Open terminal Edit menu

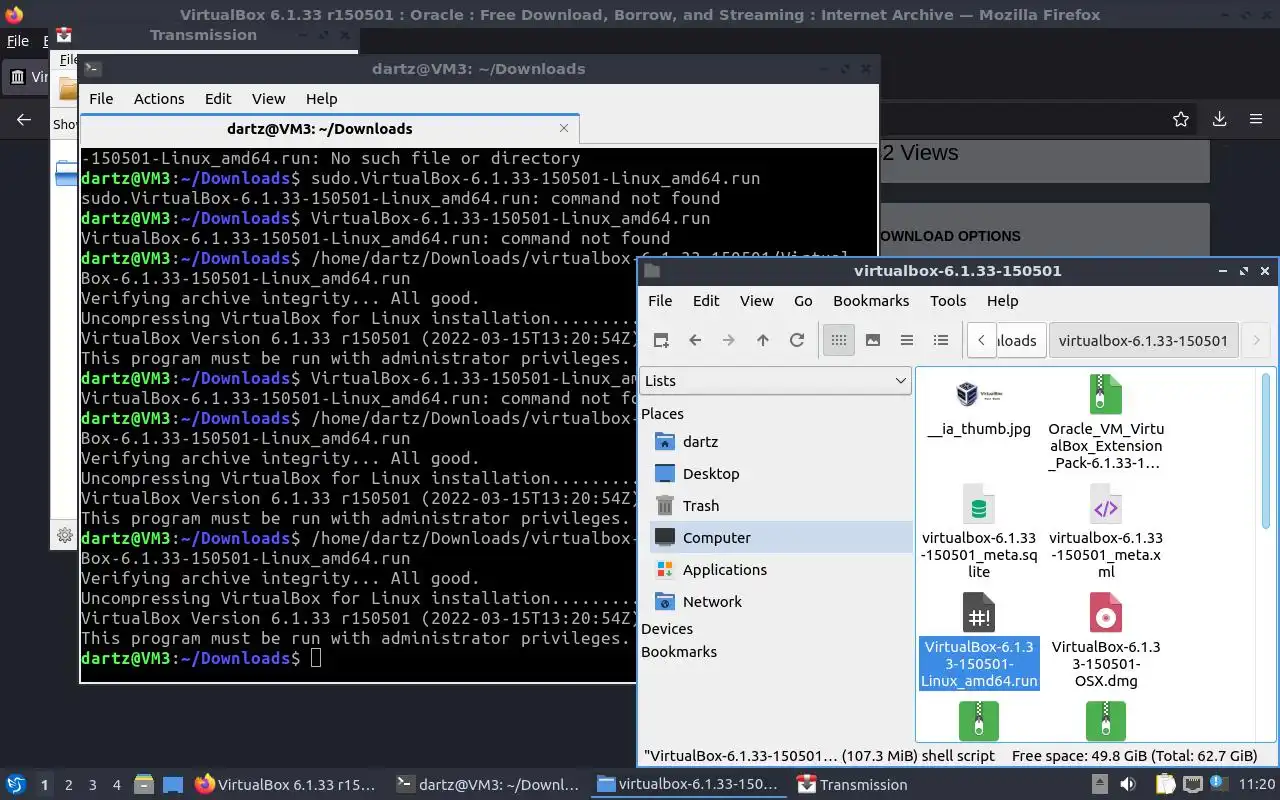tap(218, 98)
